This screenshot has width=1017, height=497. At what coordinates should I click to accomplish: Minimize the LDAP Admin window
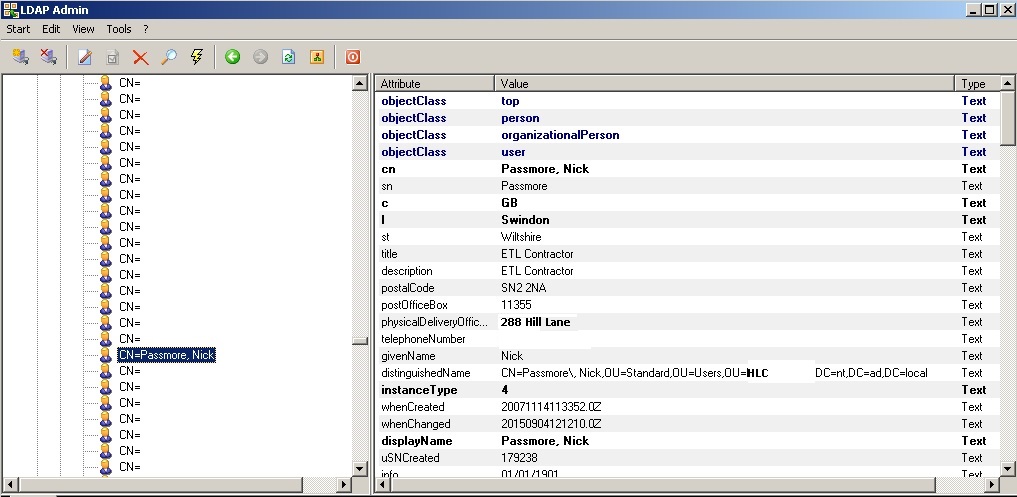pyautogui.click(x=974, y=10)
